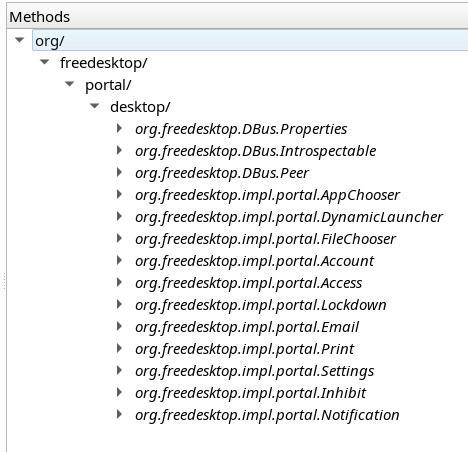Select org.freedesktop.impl.portal.FileChooser entry

point(265,239)
